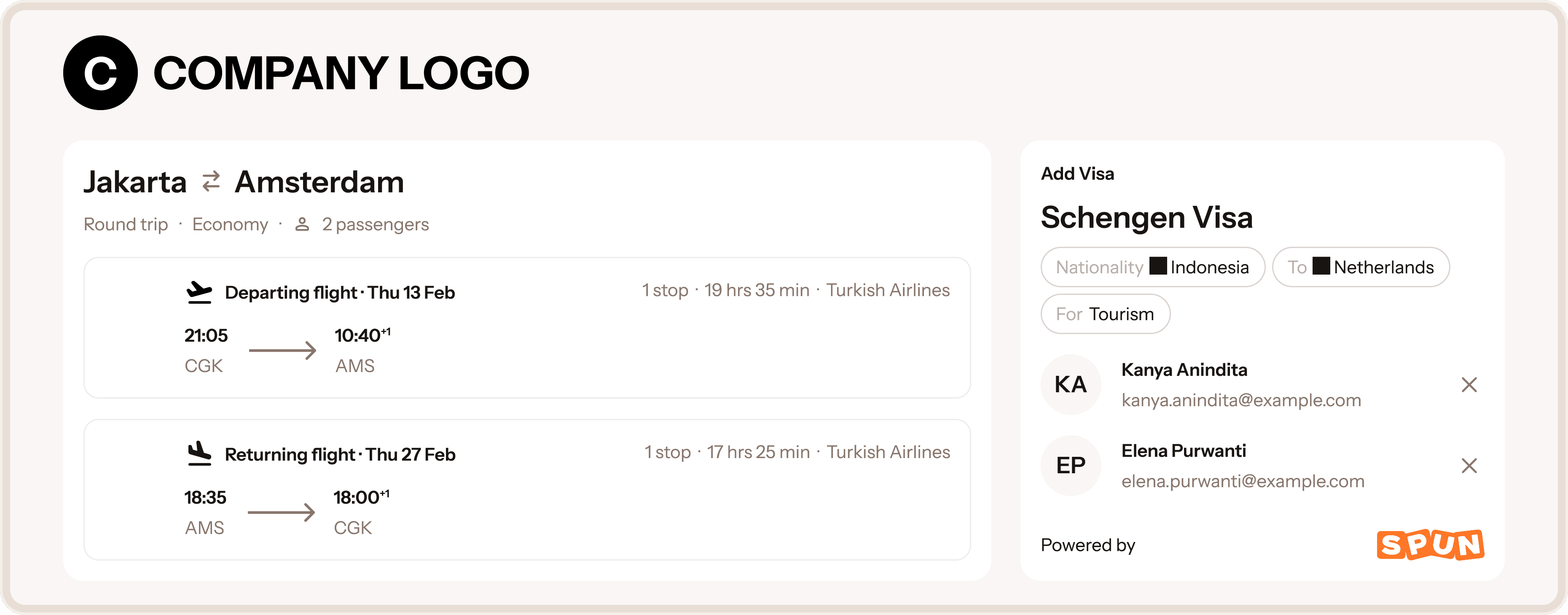Open the Nationality Indonesia selector
The width and height of the screenshot is (1568, 615).
point(1152,267)
